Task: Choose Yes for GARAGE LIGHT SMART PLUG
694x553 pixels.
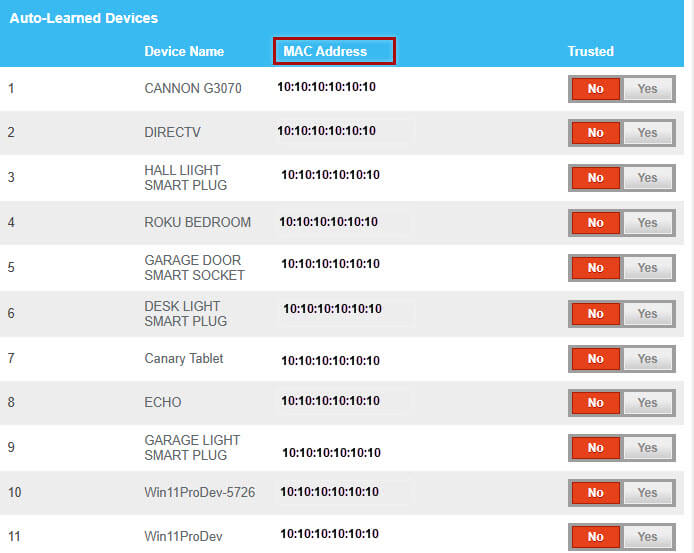Action: [x=647, y=447]
